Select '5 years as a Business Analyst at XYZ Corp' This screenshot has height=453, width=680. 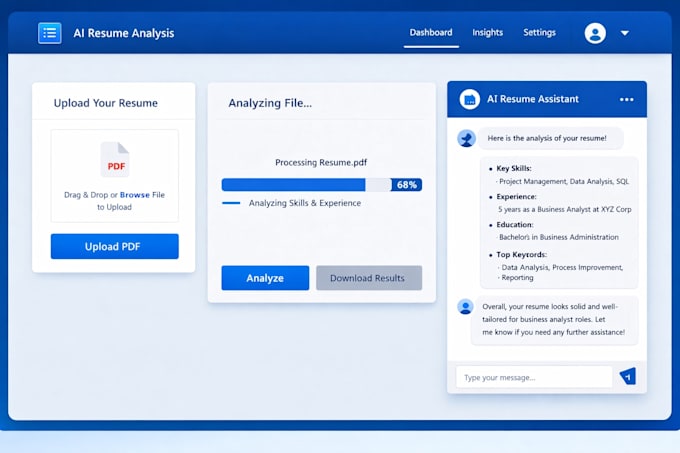click(565, 209)
